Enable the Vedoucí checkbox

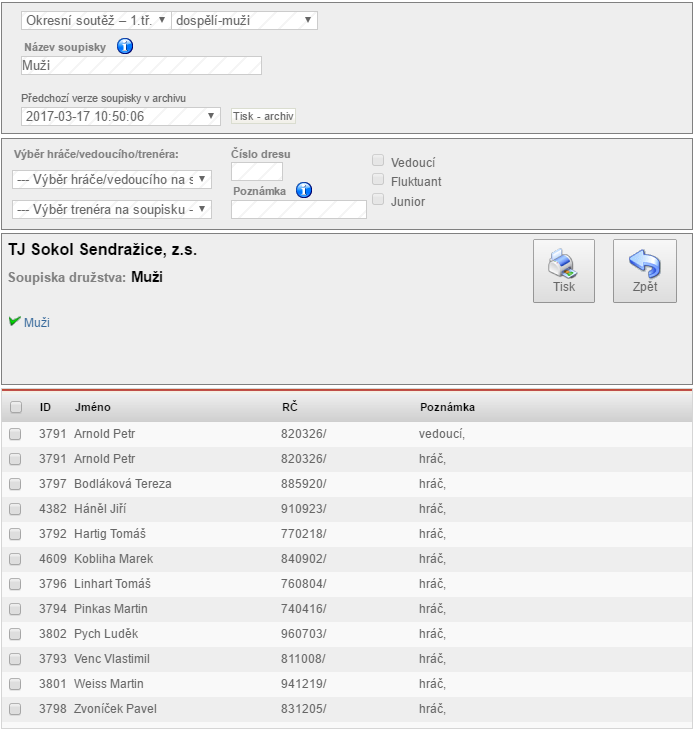[378, 161]
